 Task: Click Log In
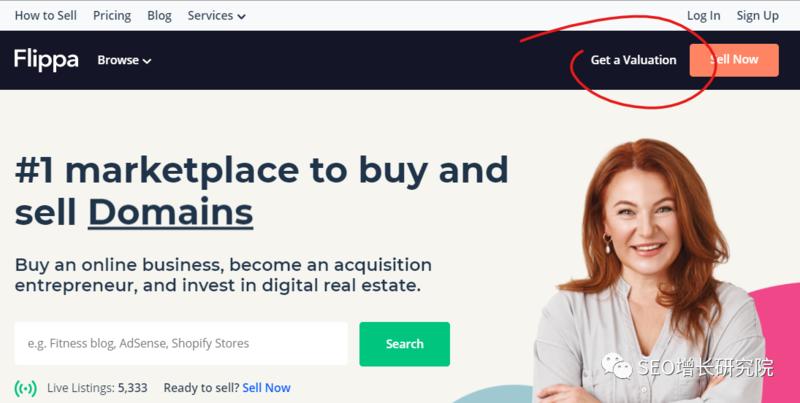tap(704, 16)
